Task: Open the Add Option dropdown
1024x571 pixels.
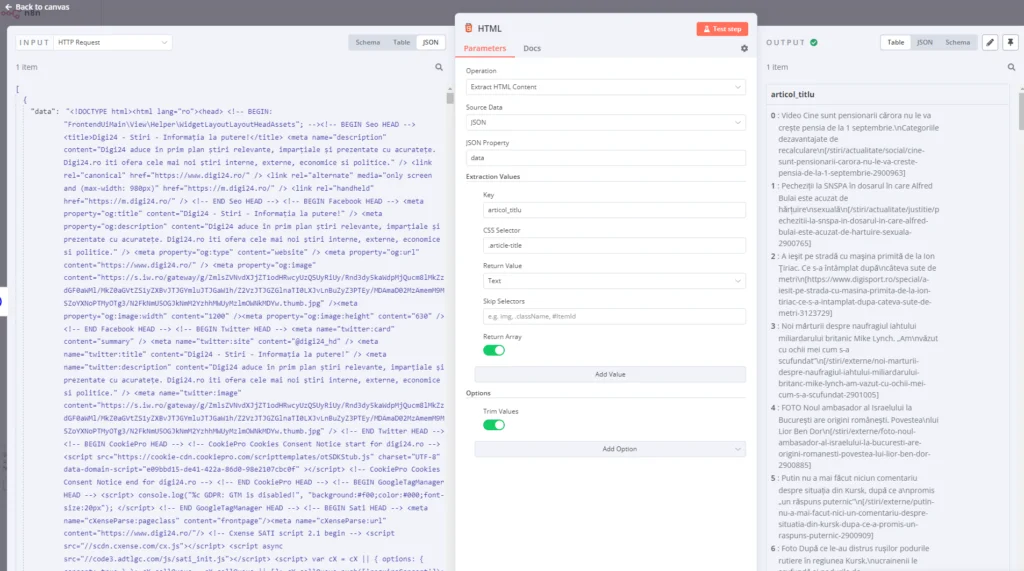Action: tap(610, 449)
